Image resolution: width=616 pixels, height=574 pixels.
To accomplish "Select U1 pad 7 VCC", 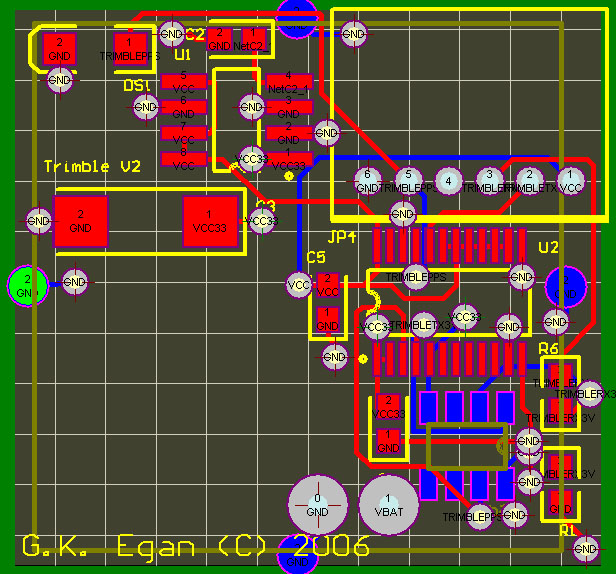I will coord(183,133).
